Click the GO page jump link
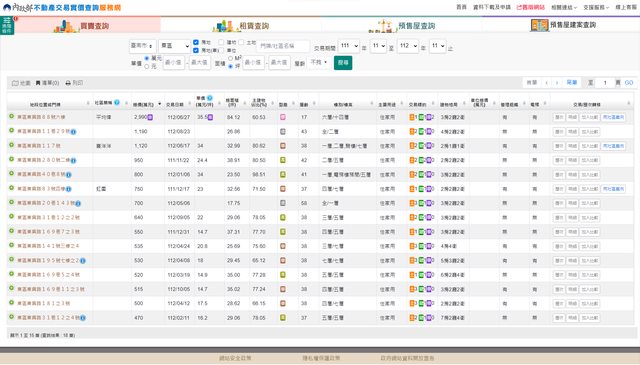The image size is (640, 365). click(629, 82)
